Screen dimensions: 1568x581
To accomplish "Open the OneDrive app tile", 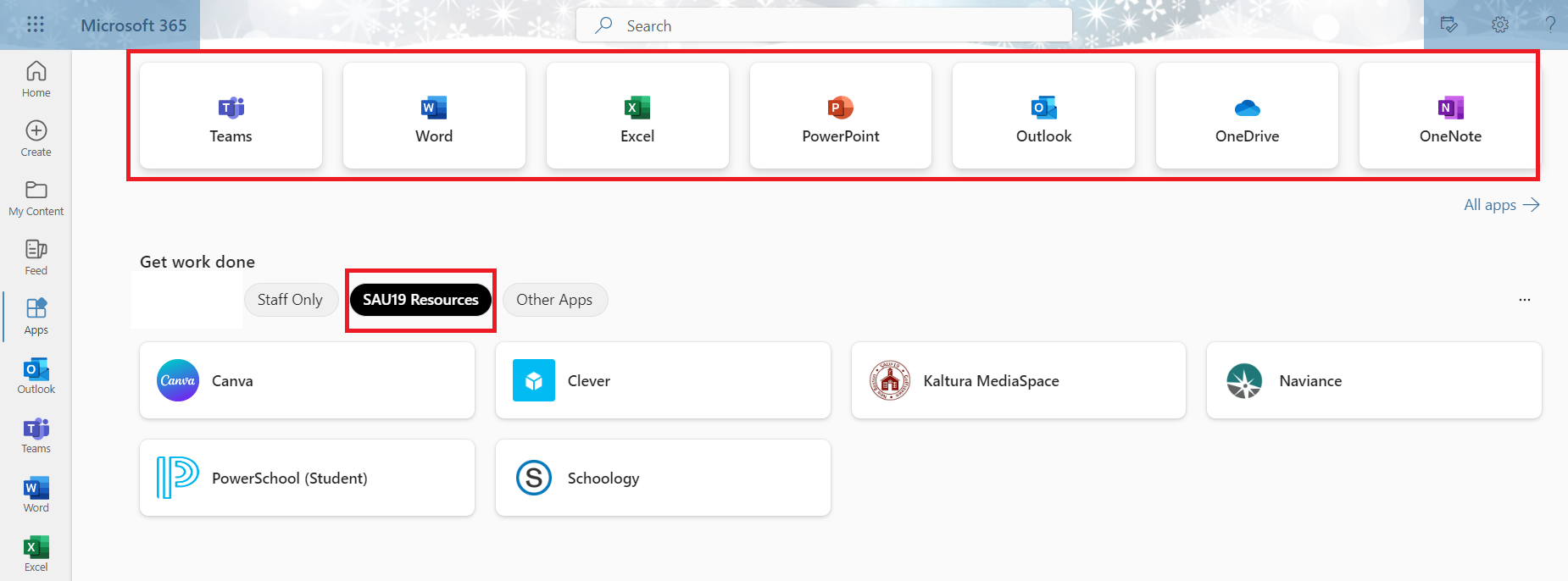I will (1247, 116).
